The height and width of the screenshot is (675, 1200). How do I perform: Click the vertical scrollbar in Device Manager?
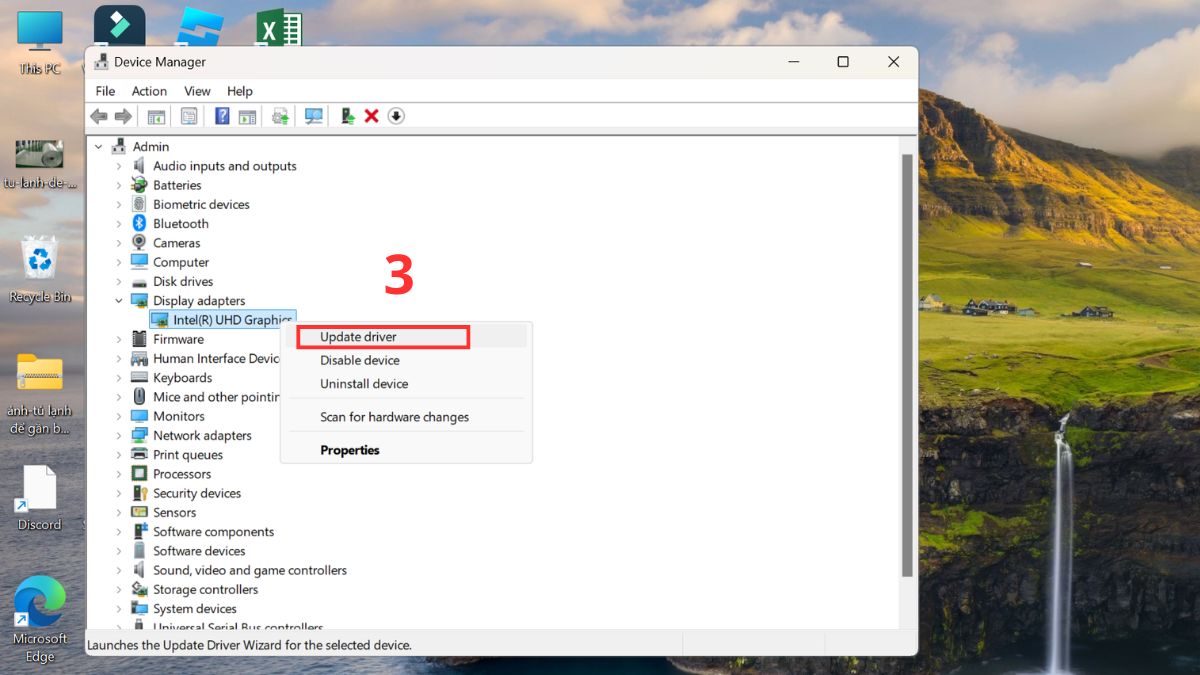click(907, 365)
